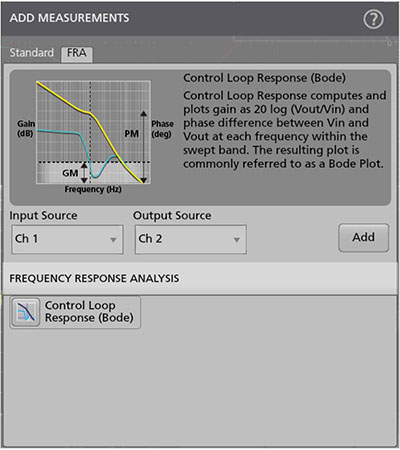The width and height of the screenshot is (400, 450).
Task: Switch to the Standard tab
Action: click(x=32, y=53)
